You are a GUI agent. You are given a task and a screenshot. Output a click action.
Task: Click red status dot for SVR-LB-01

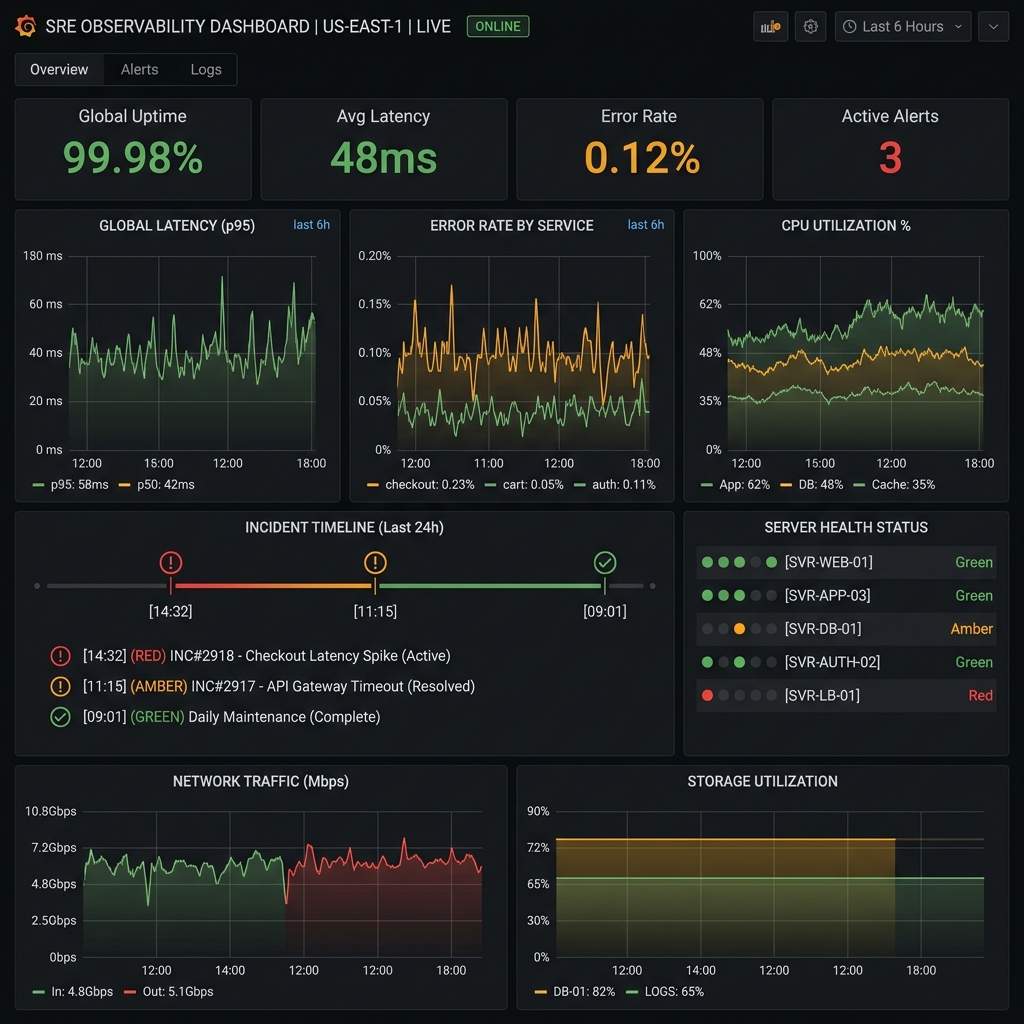point(707,696)
